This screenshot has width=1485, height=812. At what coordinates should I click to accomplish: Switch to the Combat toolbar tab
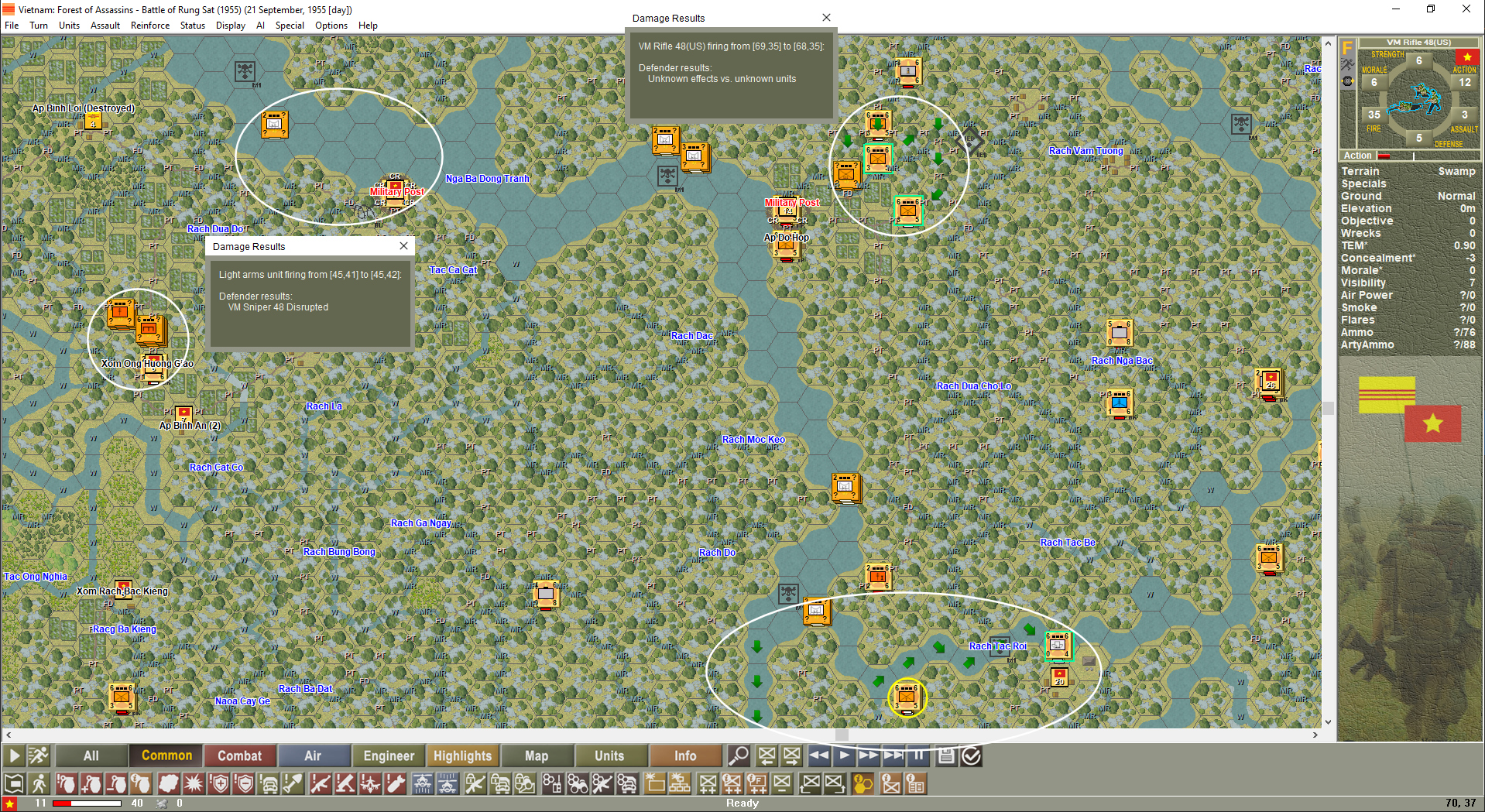tap(240, 755)
